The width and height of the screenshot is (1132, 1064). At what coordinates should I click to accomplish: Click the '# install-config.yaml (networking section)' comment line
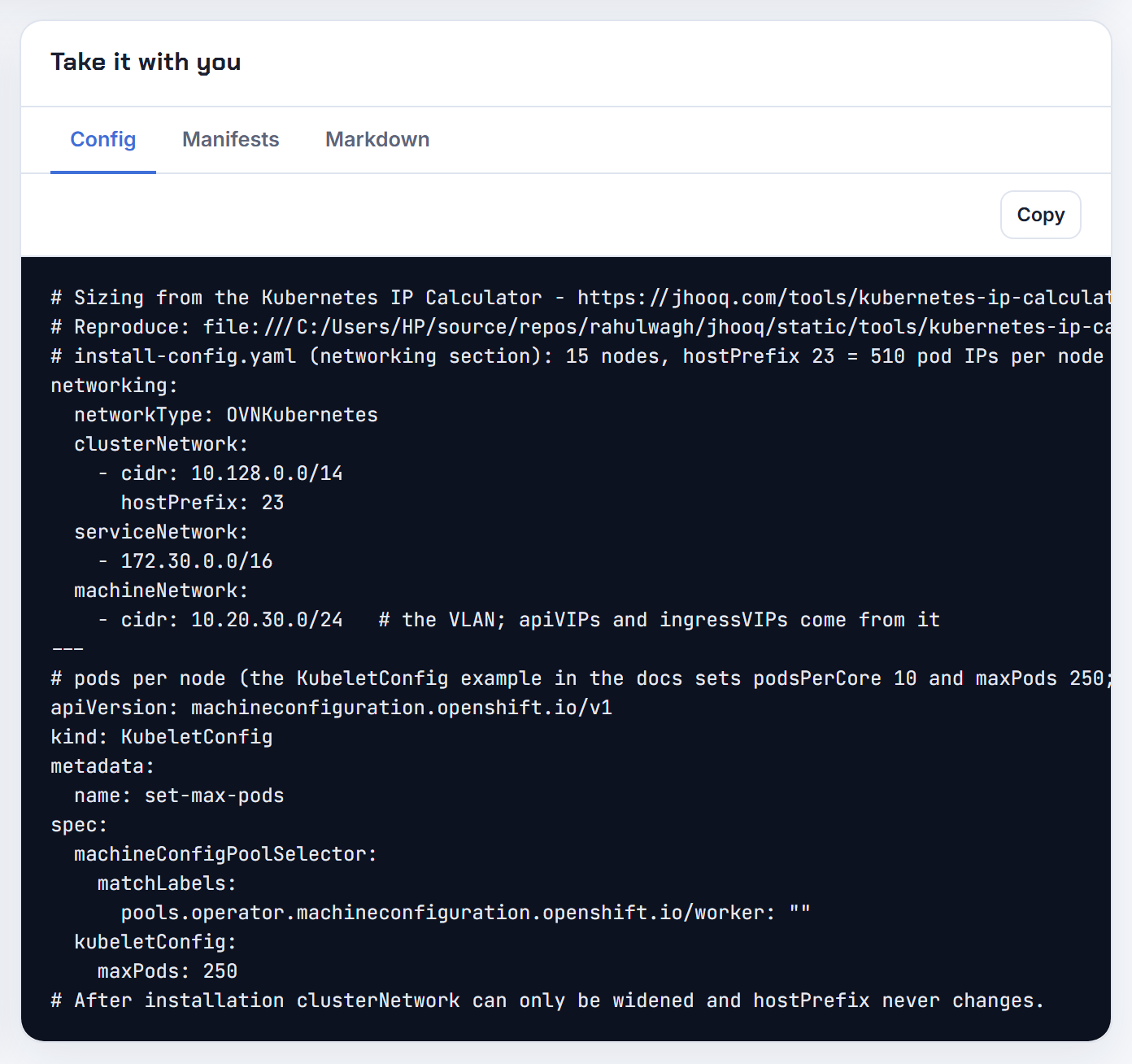(x=577, y=356)
